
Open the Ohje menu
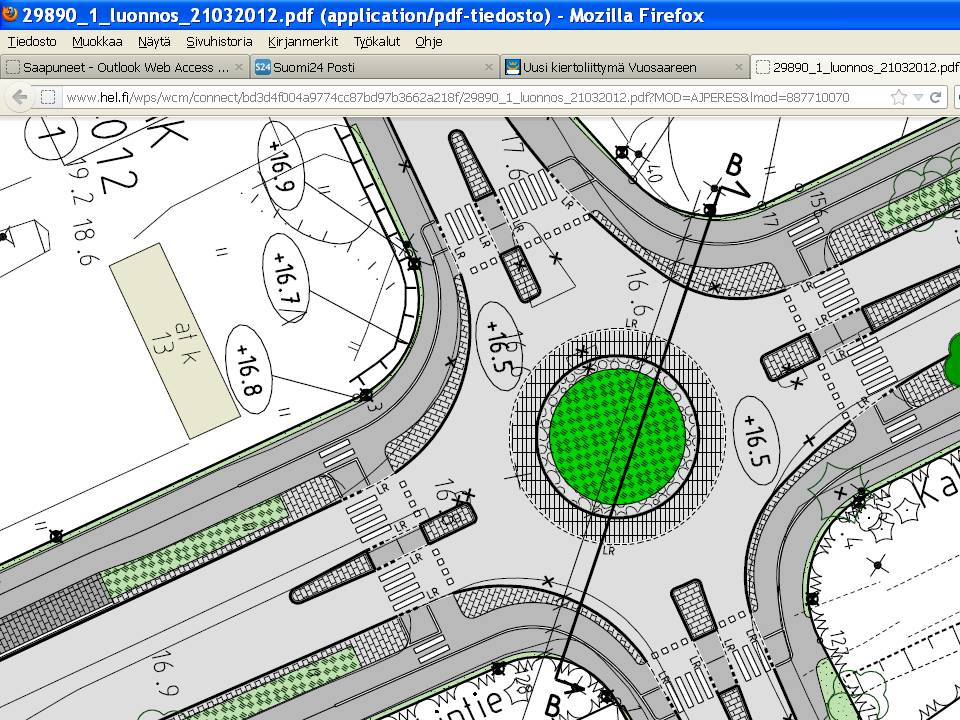point(429,42)
